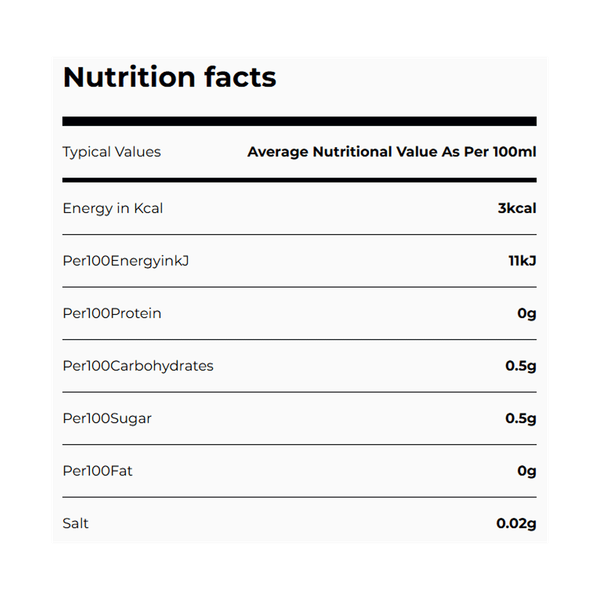The image size is (600, 600).
Task: Select the "Energy in Kcal" row label
Action: pyautogui.click(x=112, y=208)
